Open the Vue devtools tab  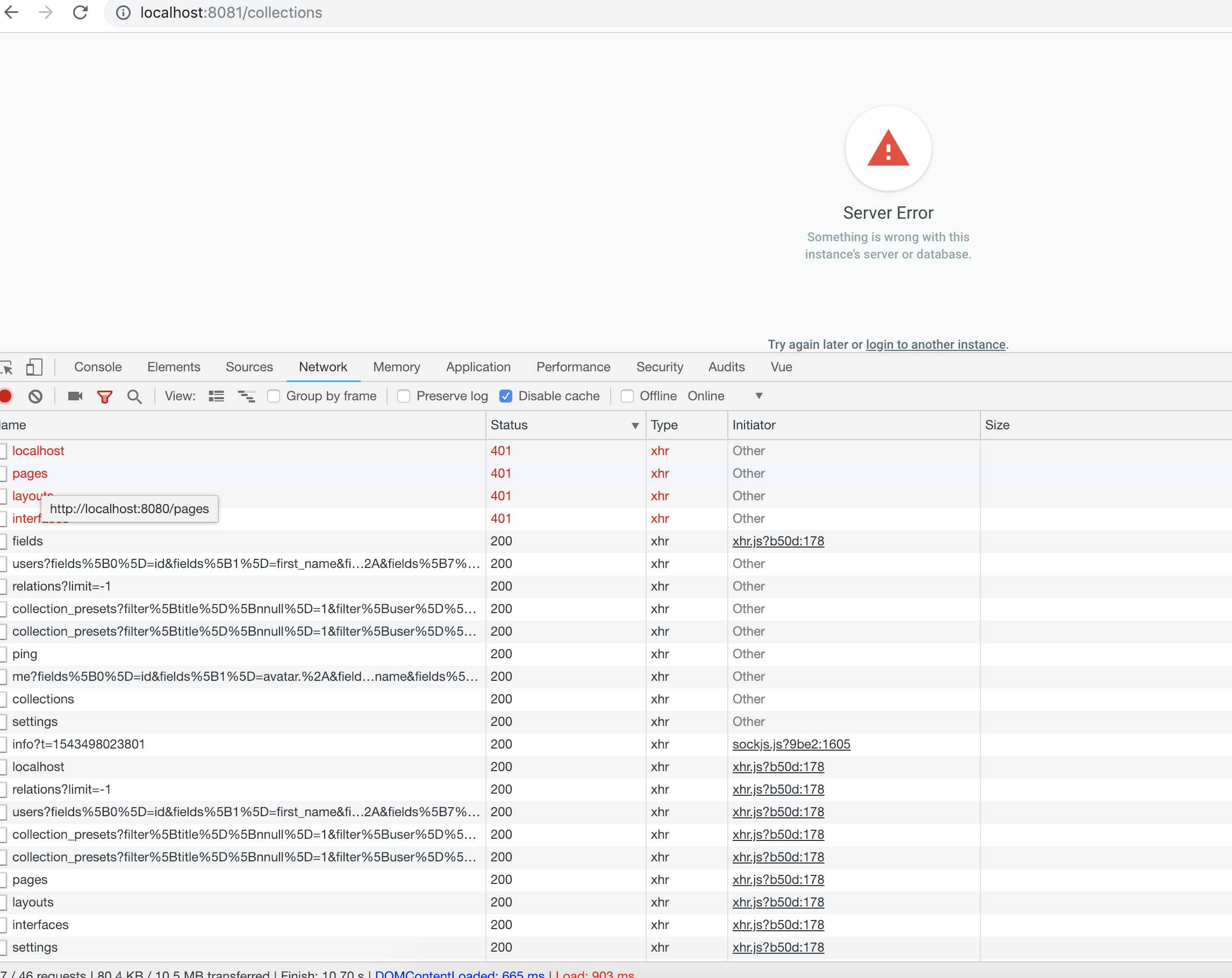click(x=780, y=368)
